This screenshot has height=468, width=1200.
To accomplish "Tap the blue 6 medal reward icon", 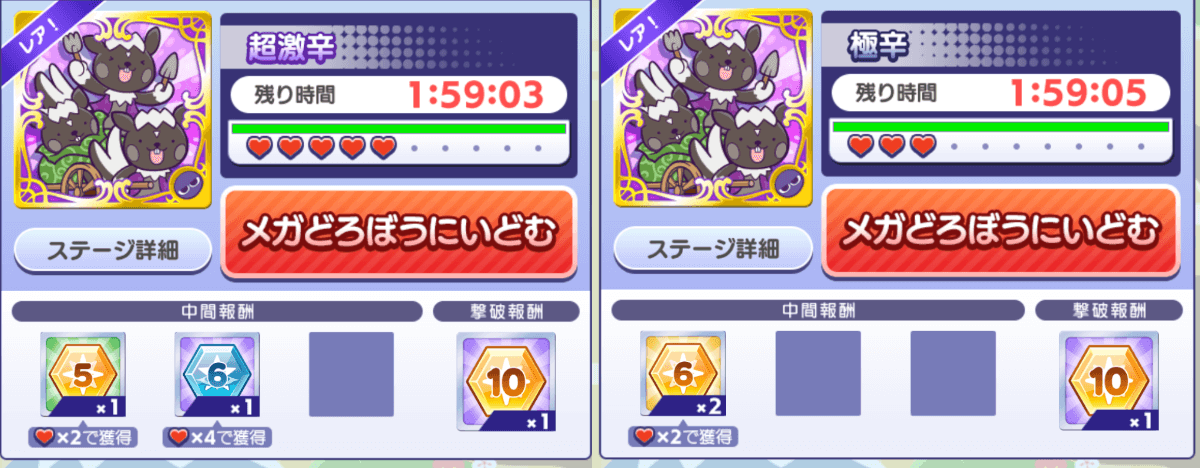I will [x=218, y=375].
